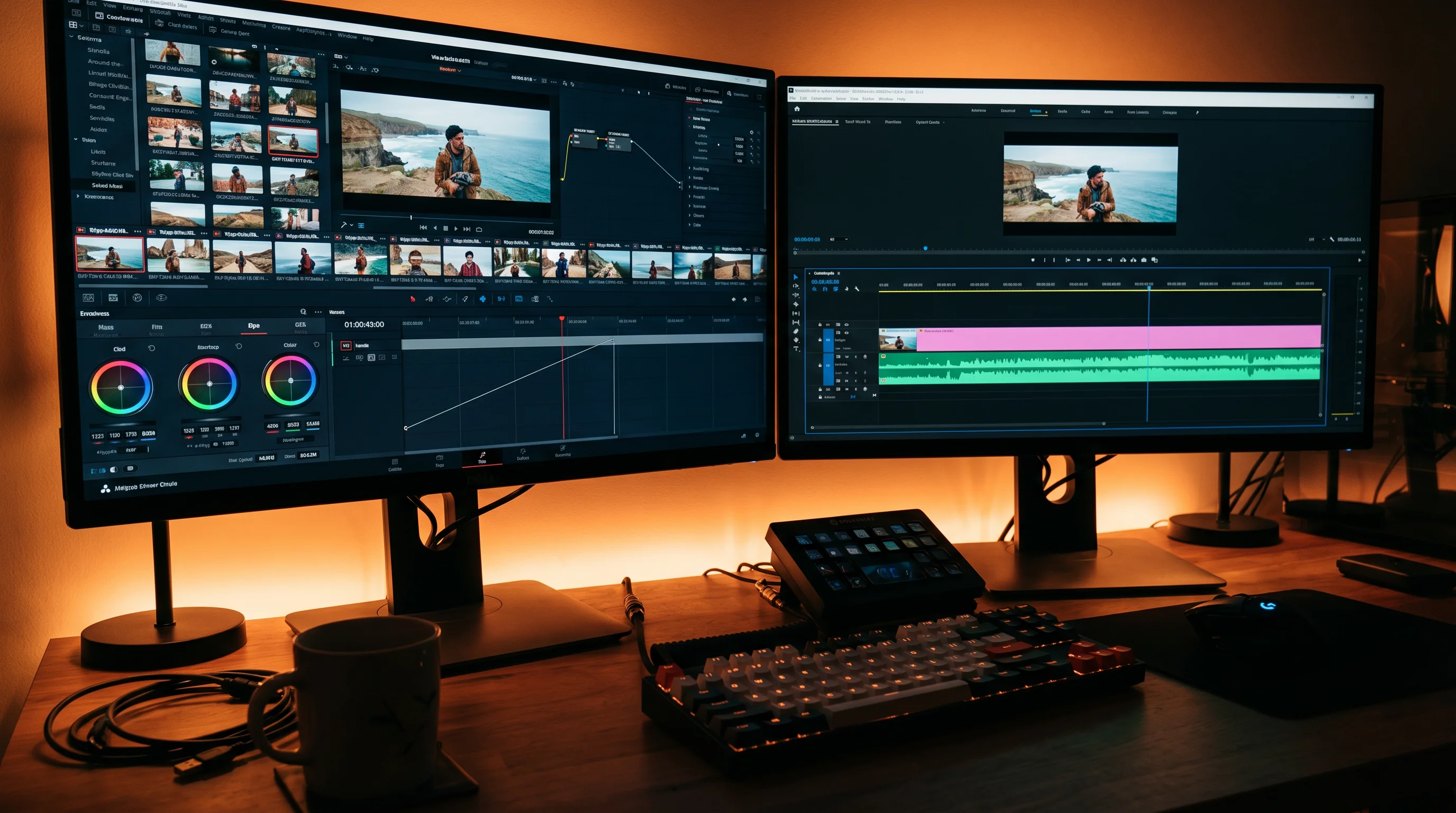Toggle the V13 track button in curve editor

click(346, 346)
